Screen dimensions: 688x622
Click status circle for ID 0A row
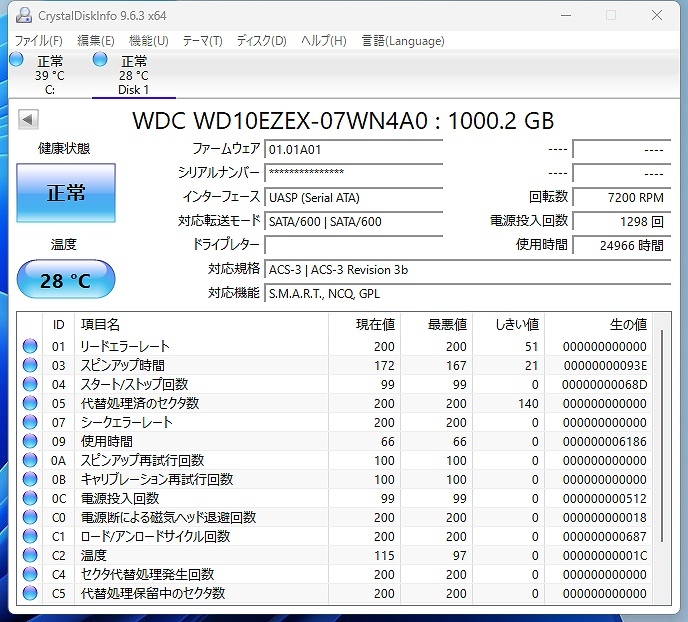point(30,460)
